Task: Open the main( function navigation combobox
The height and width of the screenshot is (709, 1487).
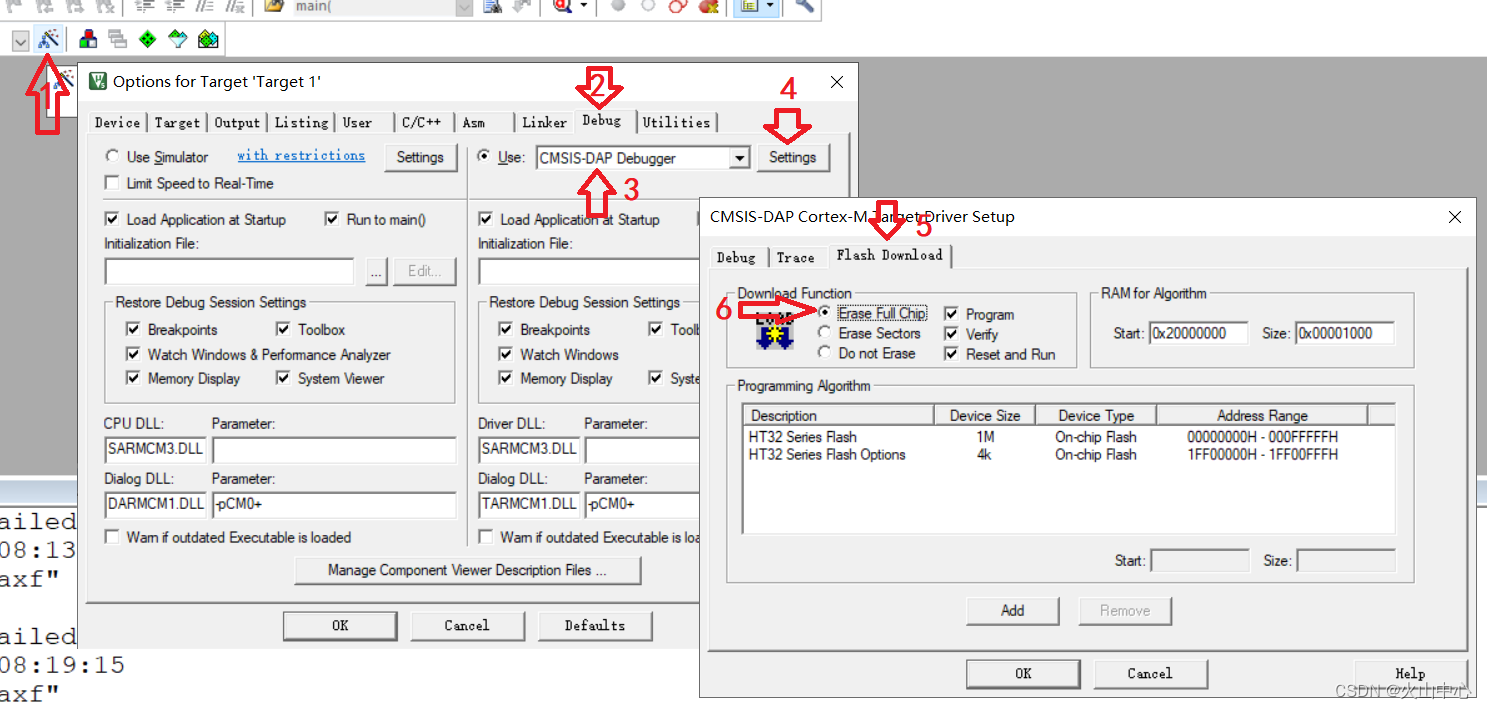Action: tap(462, 8)
